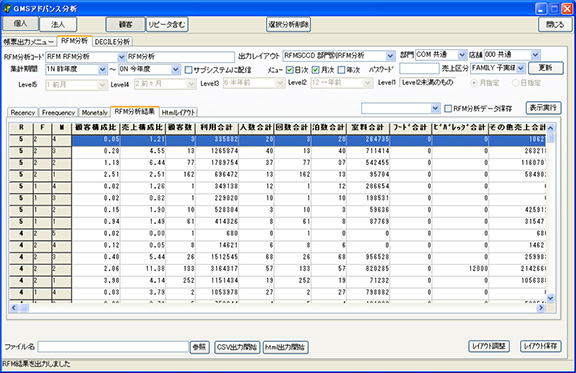Image resolution: width=576 pixels, height=373 pixels.
Task: Click the 参照 browse button
Action: pyautogui.click(x=199, y=347)
